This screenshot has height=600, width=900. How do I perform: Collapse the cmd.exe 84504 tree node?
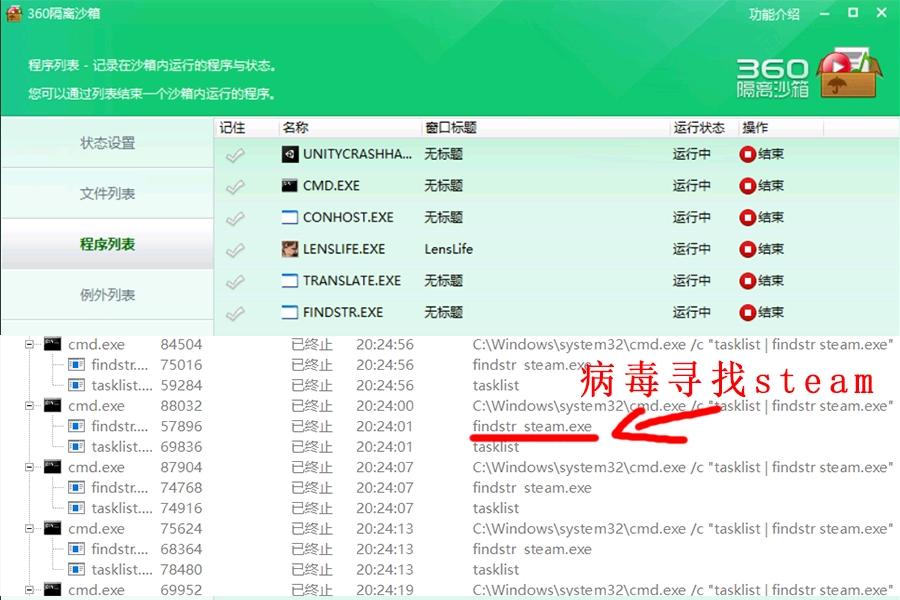29,344
